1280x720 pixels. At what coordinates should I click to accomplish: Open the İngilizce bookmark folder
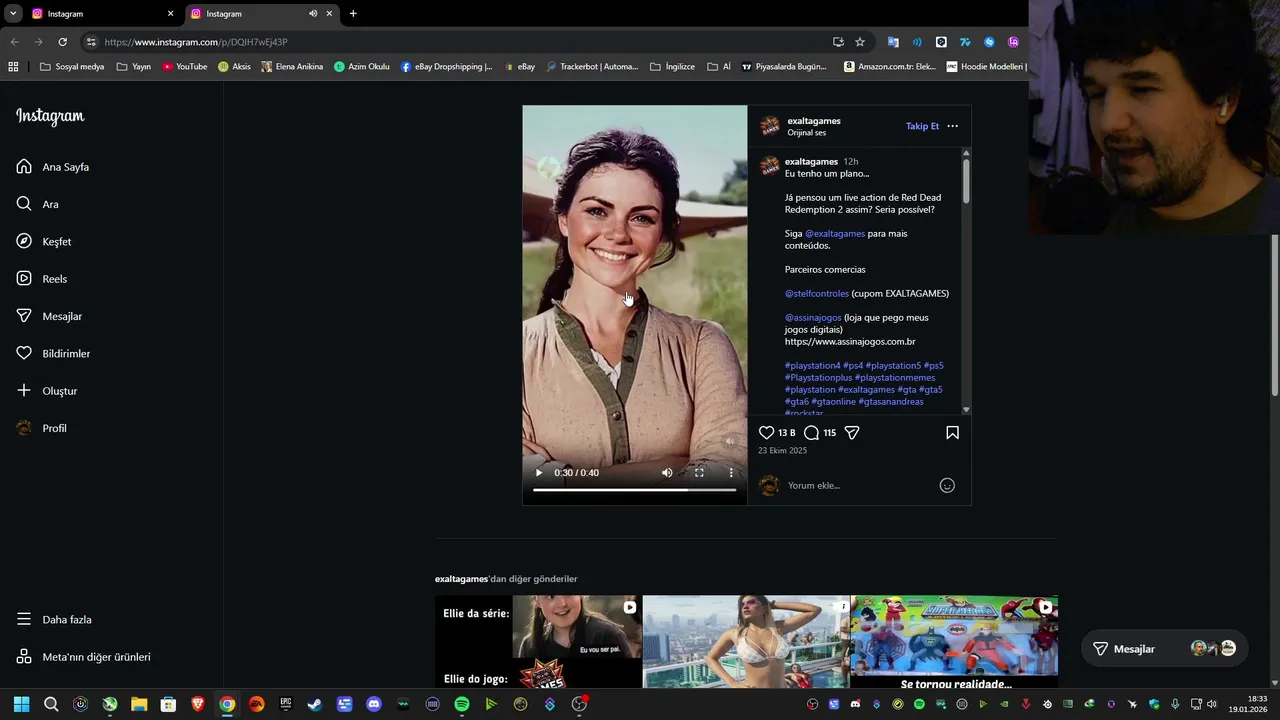pos(672,67)
